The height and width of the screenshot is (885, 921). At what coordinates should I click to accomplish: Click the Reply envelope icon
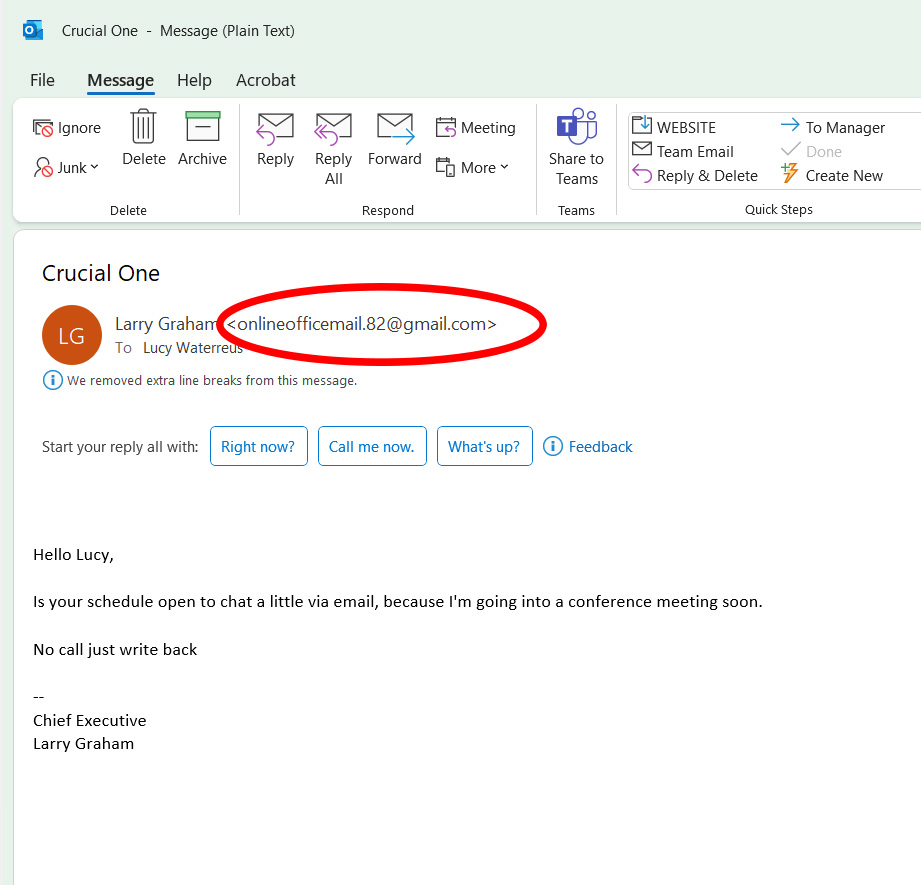pyautogui.click(x=275, y=139)
